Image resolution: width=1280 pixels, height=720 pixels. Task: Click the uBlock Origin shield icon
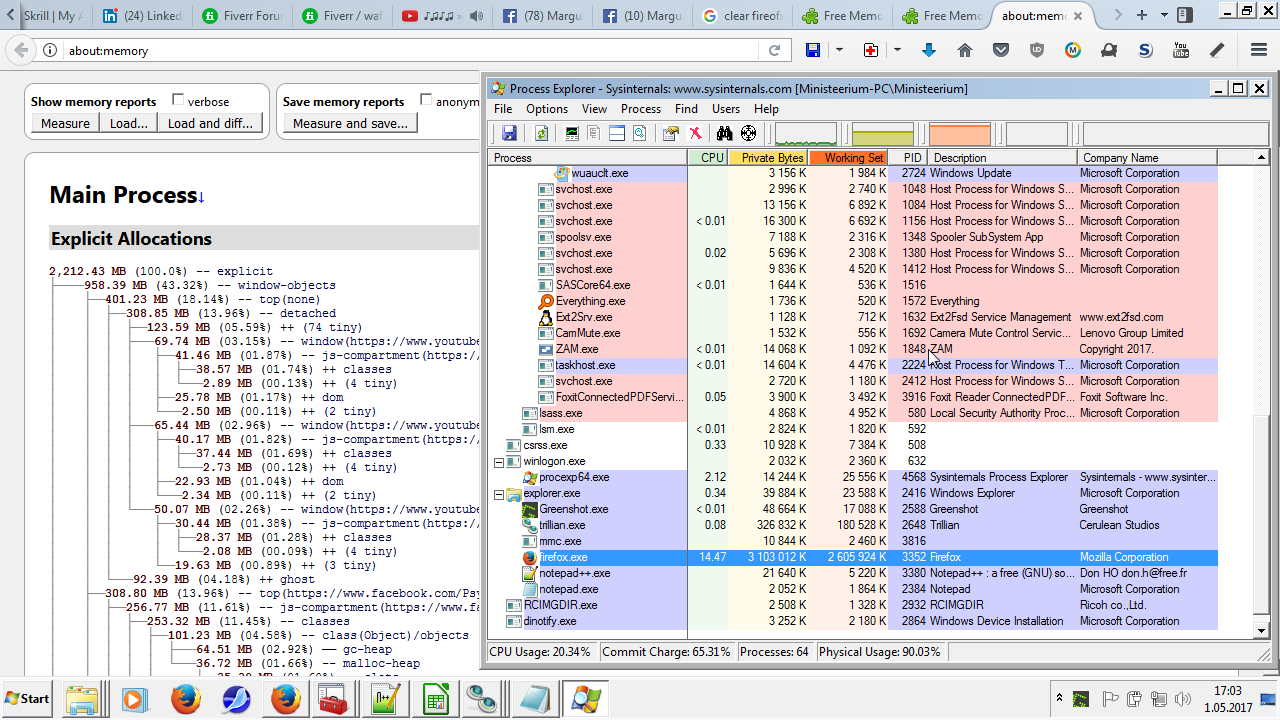pos(1037,50)
